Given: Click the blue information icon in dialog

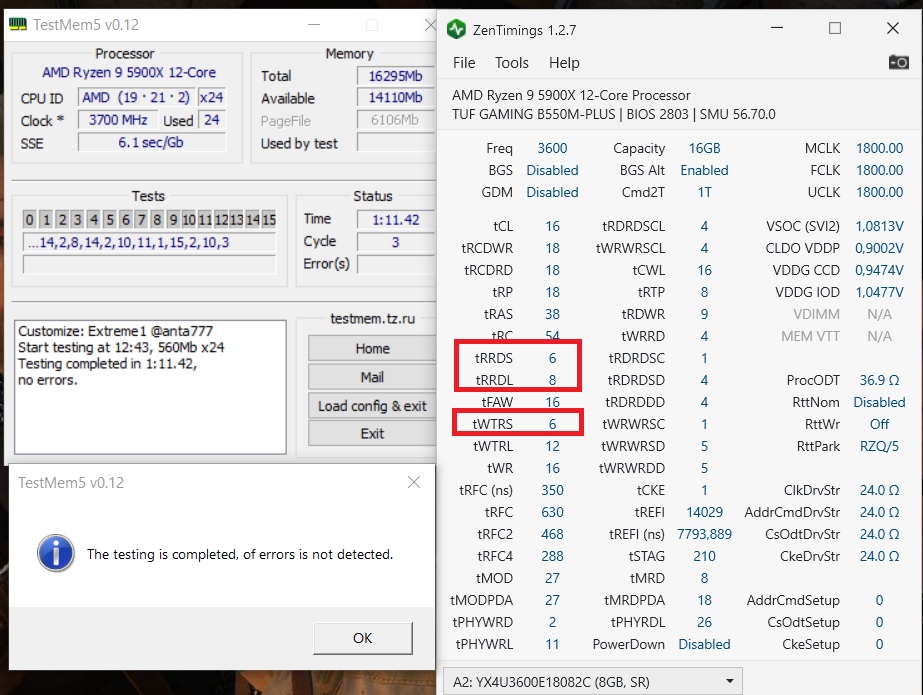Looking at the screenshot, I should [56, 553].
